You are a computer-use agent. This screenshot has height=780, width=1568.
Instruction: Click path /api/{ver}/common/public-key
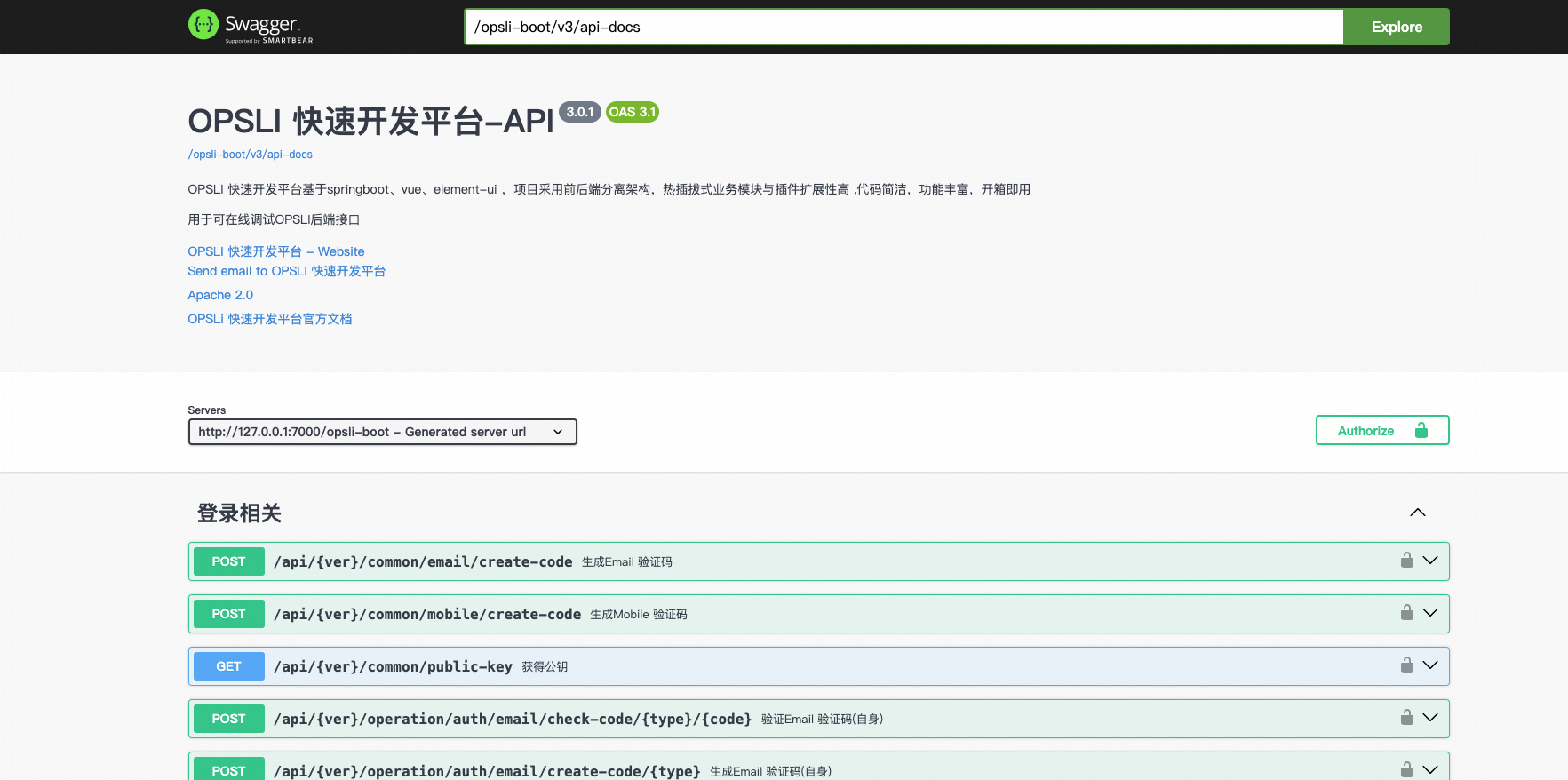393,666
